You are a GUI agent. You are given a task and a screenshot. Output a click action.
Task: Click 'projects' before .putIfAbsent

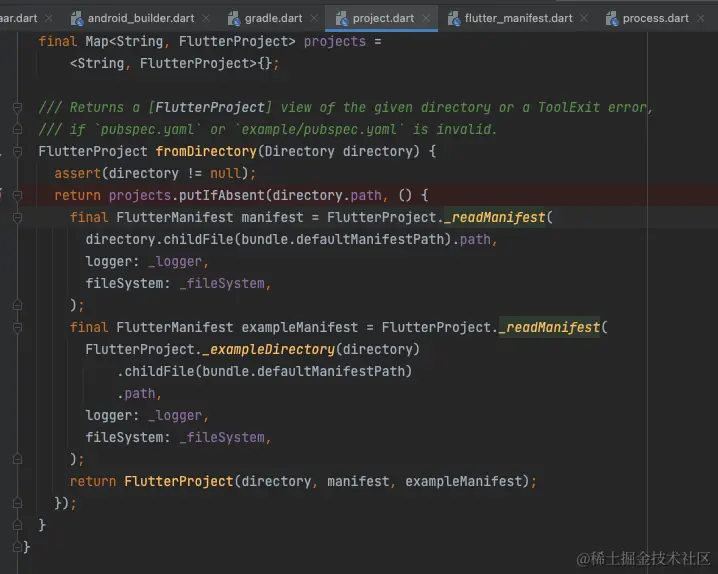coord(140,195)
